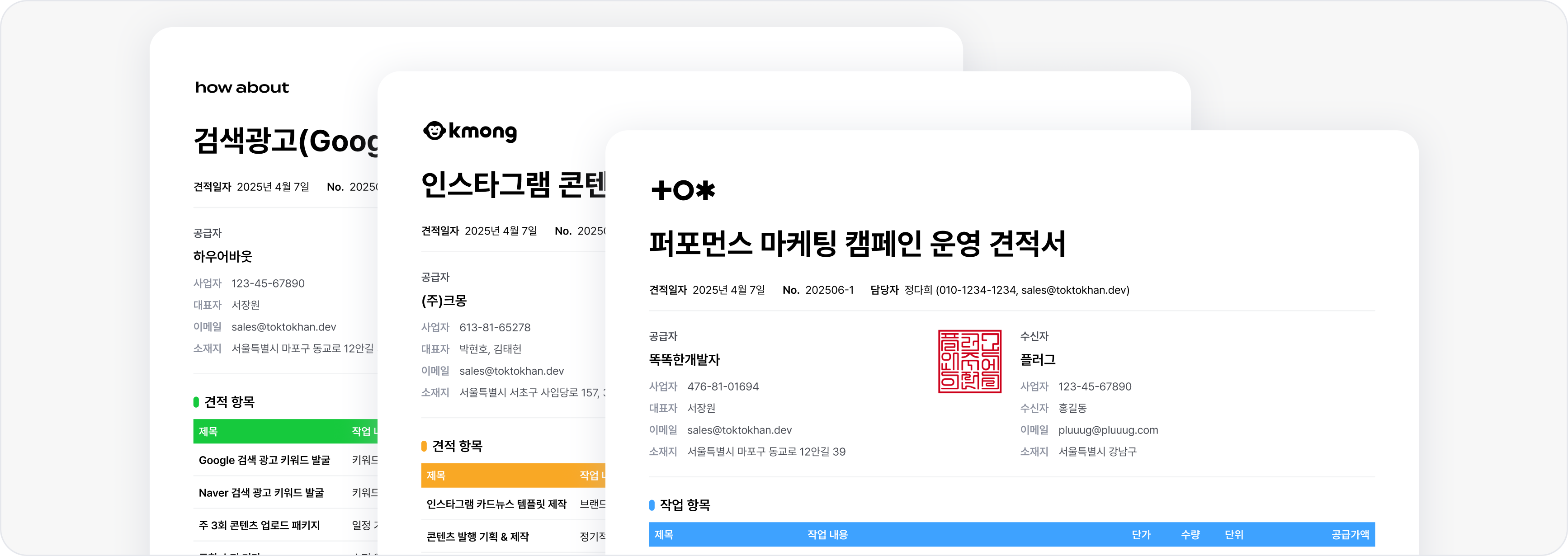Click the red company seal stamp
Image resolution: width=1568 pixels, height=556 pixels.
970,361
